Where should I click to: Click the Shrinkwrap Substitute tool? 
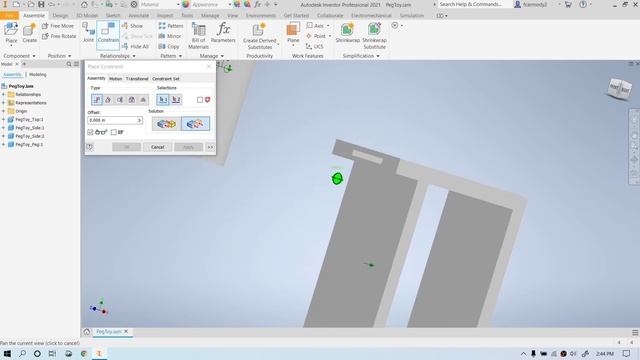pos(374,36)
